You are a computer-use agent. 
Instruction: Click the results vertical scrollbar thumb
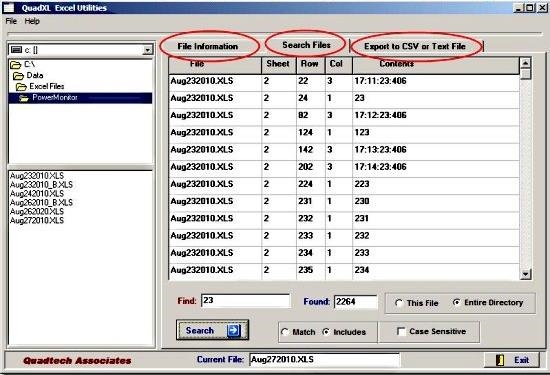click(525, 74)
